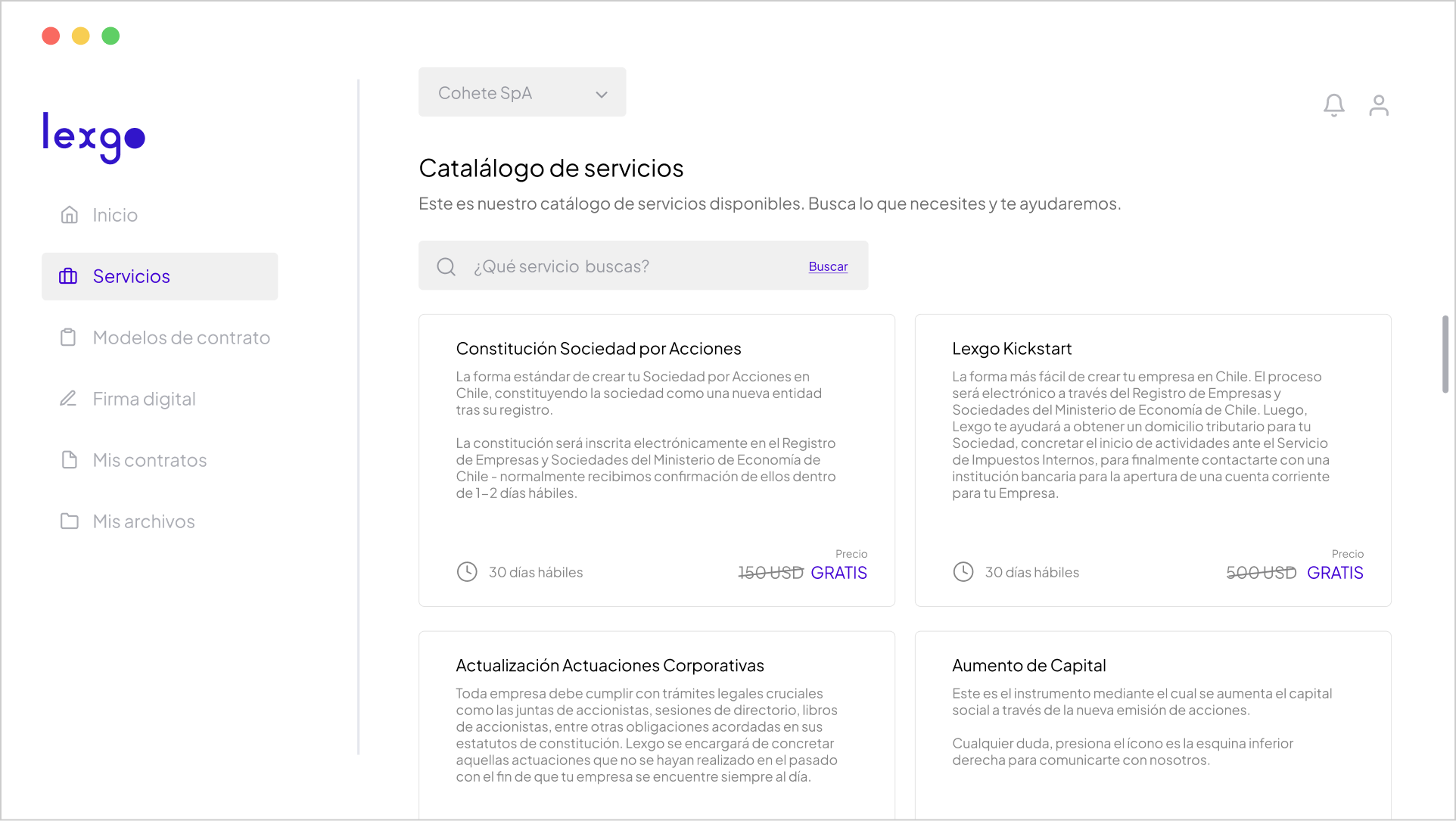Click the Servicios briefcase icon

(x=70, y=276)
